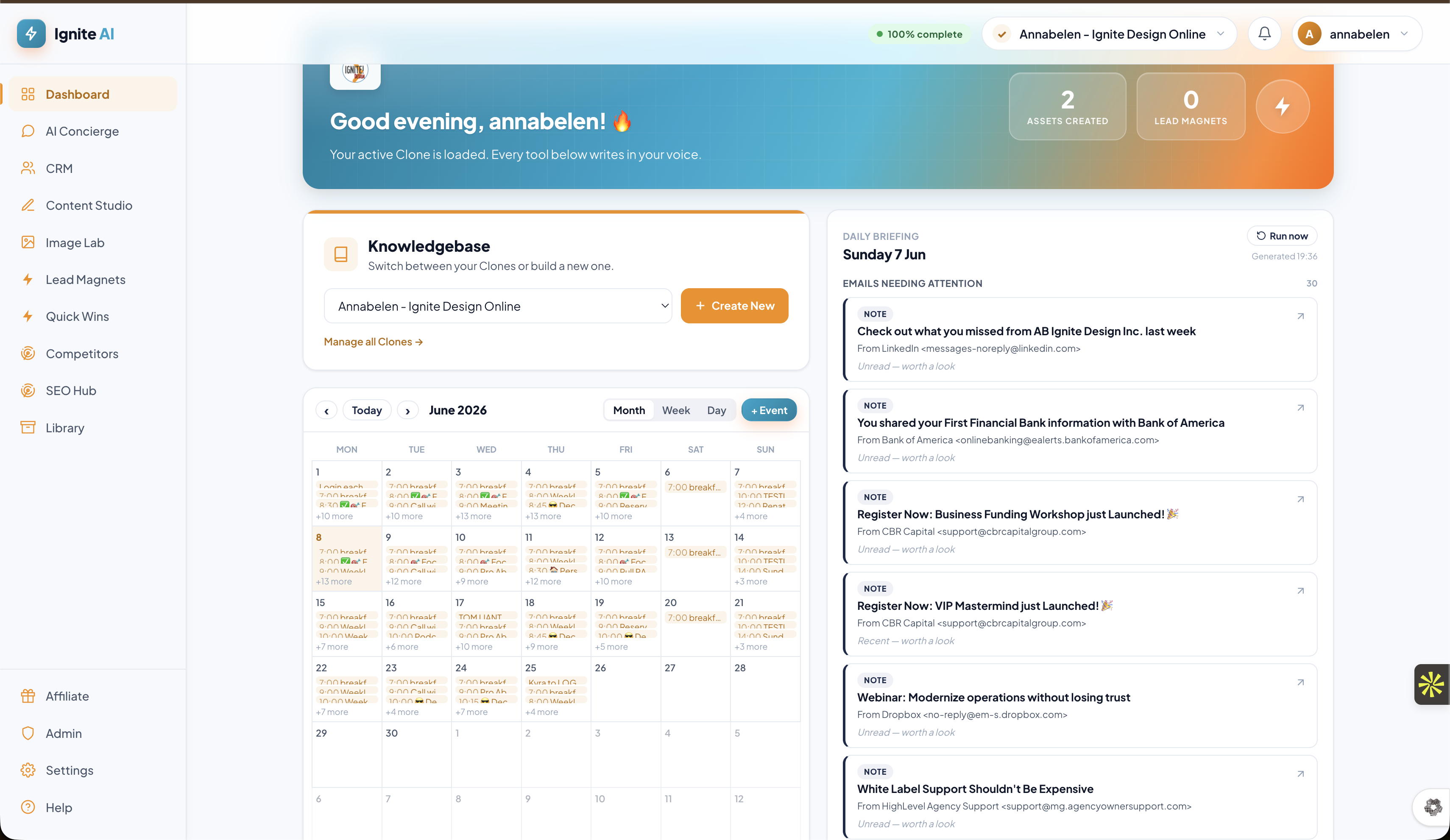Viewport: 1450px width, 840px height.
Task: Click the round lightning bolt button in banner
Action: (x=1283, y=106)
